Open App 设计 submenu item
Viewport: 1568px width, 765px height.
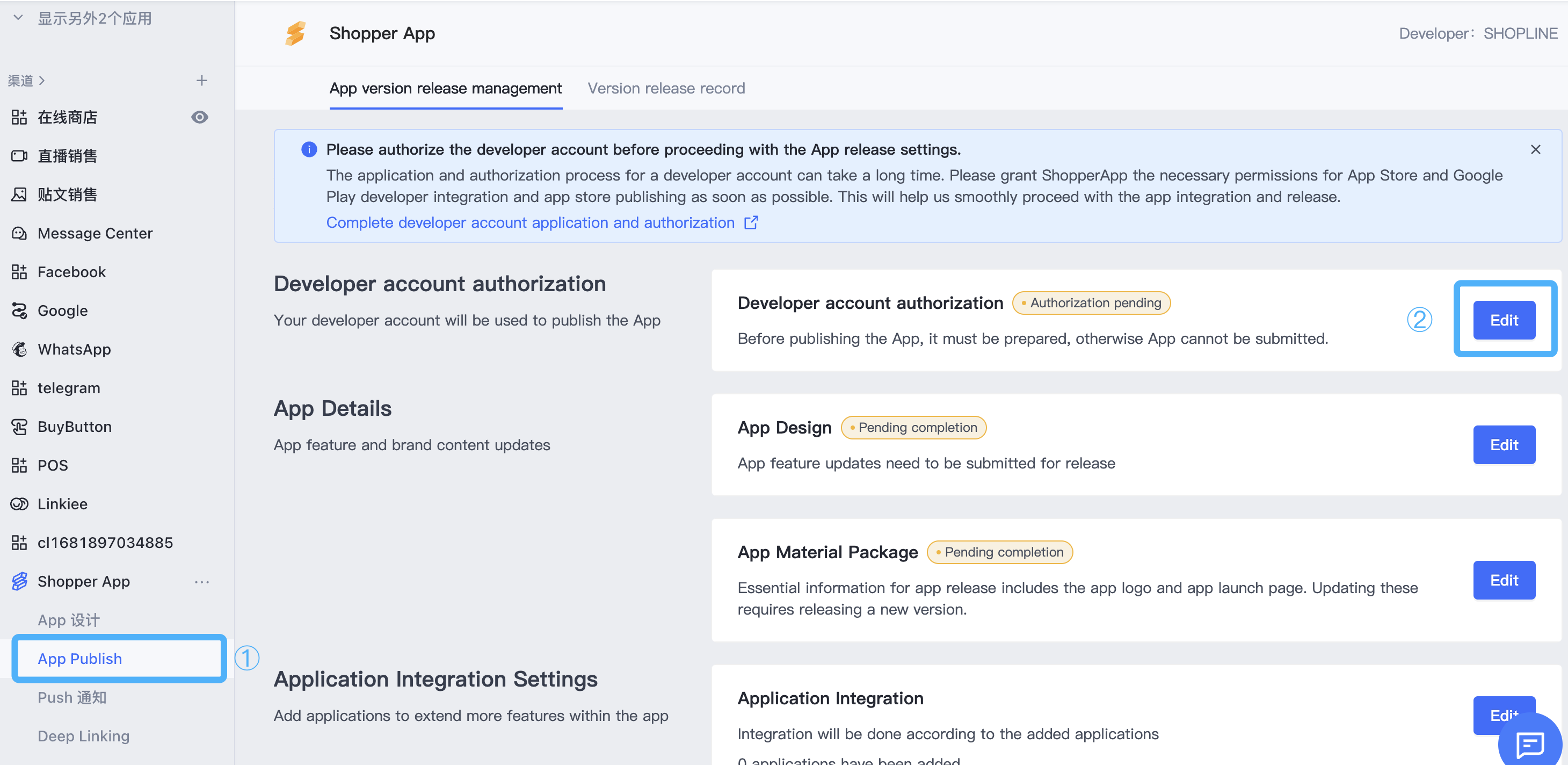pos(69,620)
